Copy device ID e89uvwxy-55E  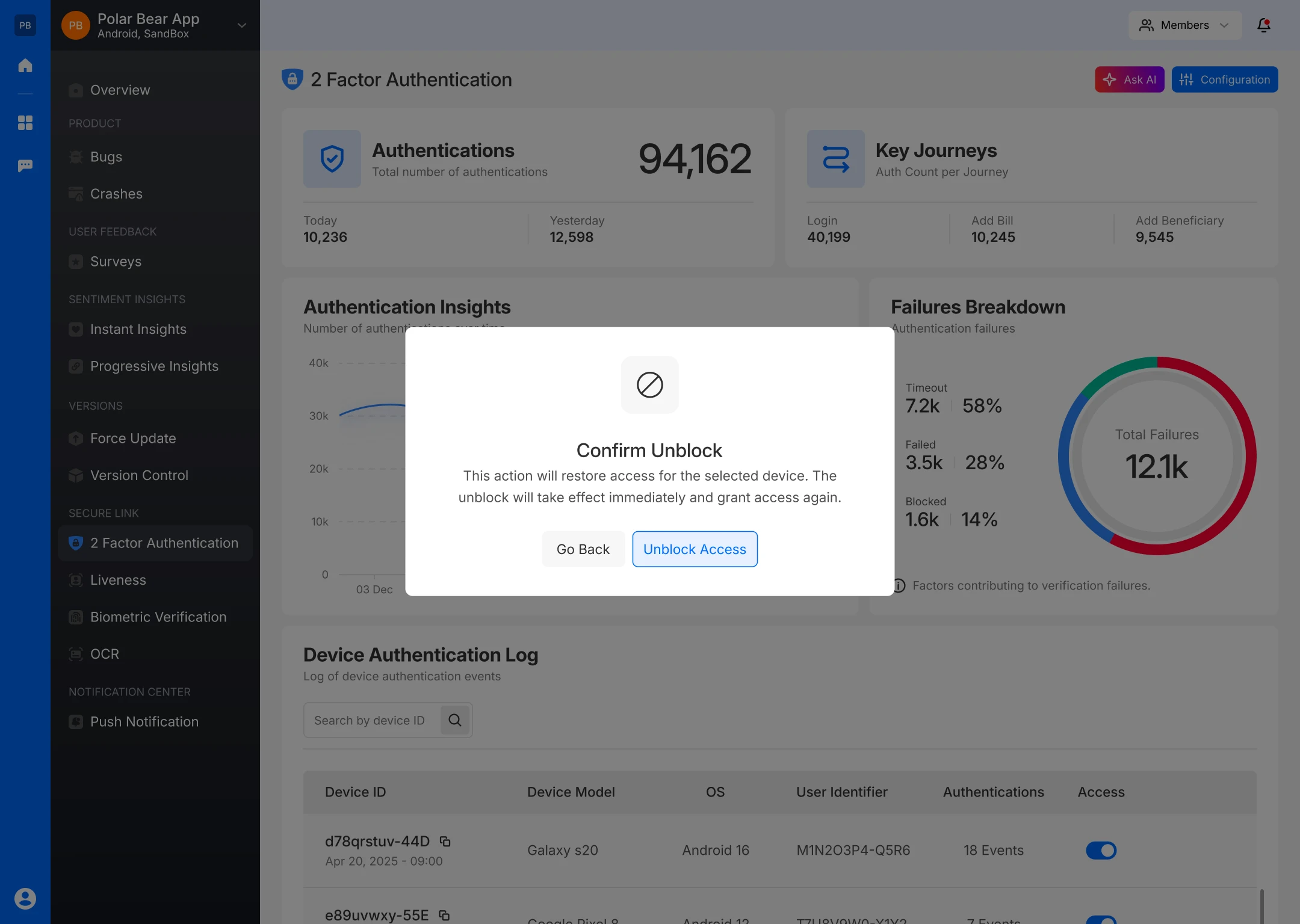coord(444,915)
